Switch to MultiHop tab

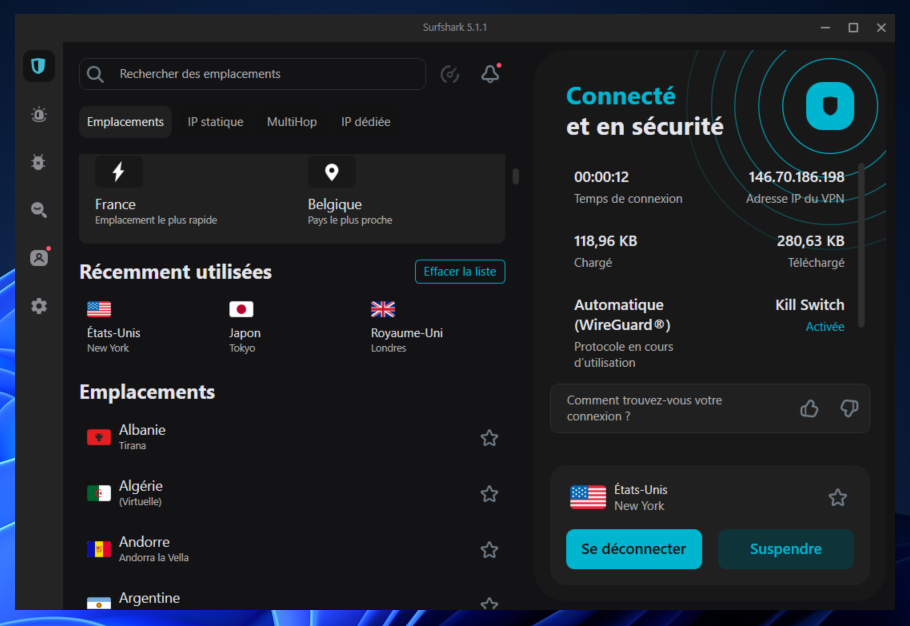[292, 122]
